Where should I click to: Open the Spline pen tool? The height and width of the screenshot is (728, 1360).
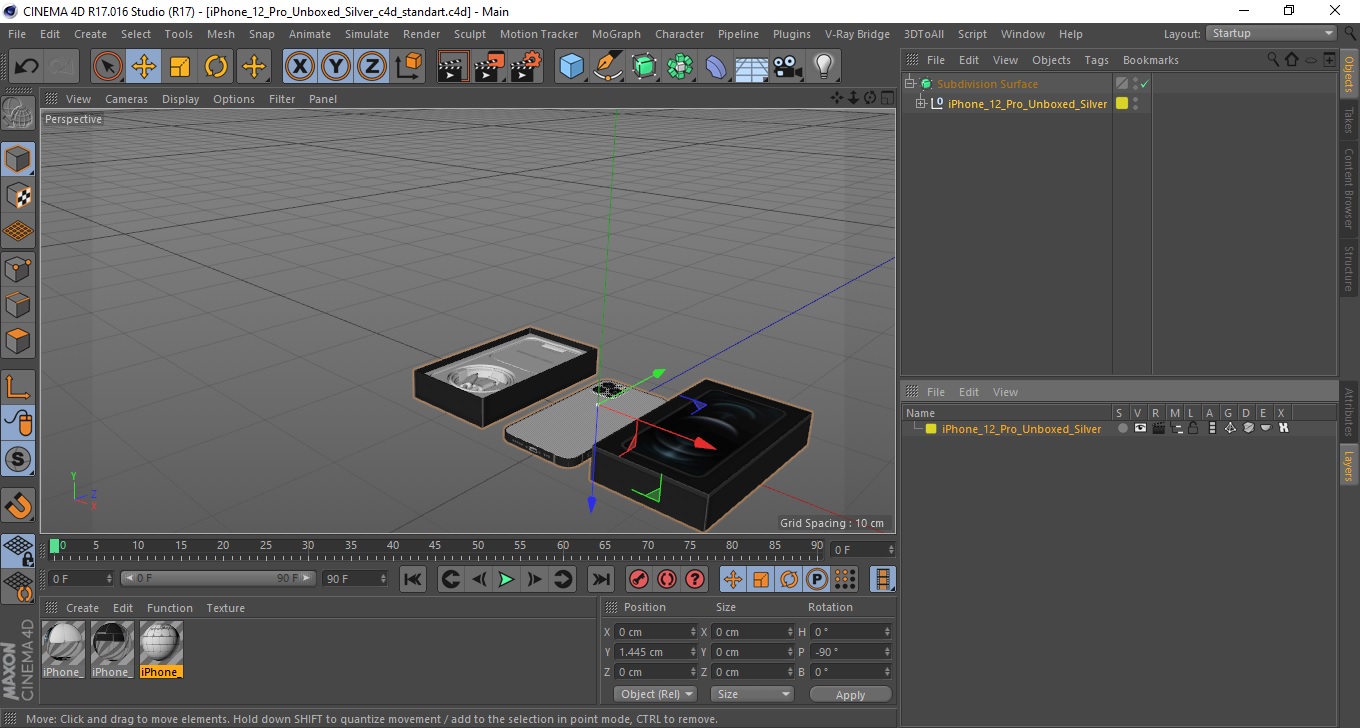coord(608,67)
